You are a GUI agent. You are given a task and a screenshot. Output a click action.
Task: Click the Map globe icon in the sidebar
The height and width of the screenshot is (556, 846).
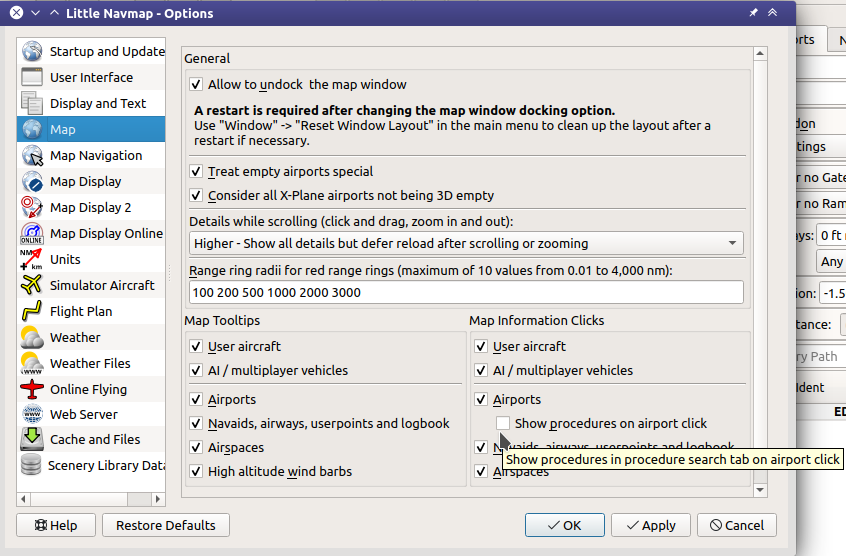pos(32,129)
